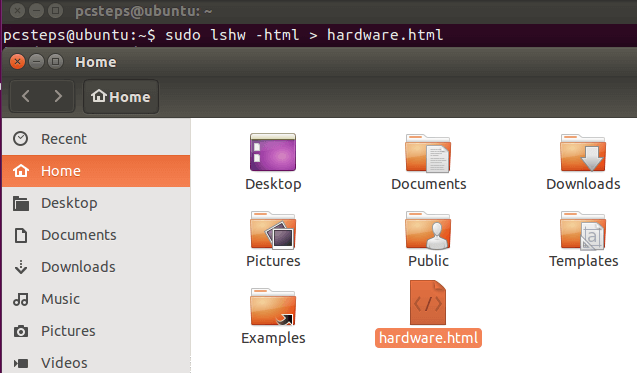Open the Desktop folder icon in file grid
Viewport: 637px width, 373px height.
273,152
